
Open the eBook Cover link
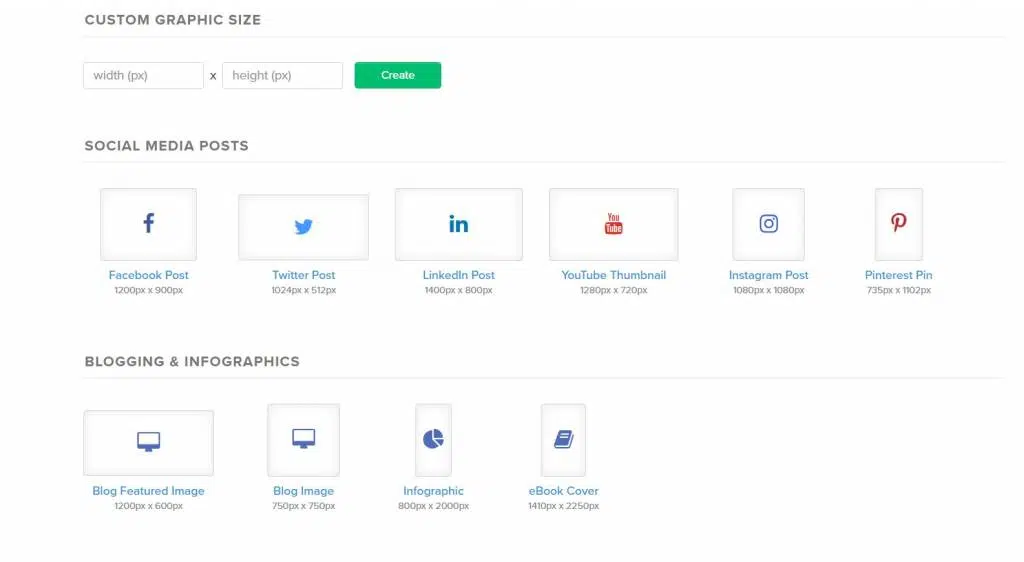coord(563,491)
